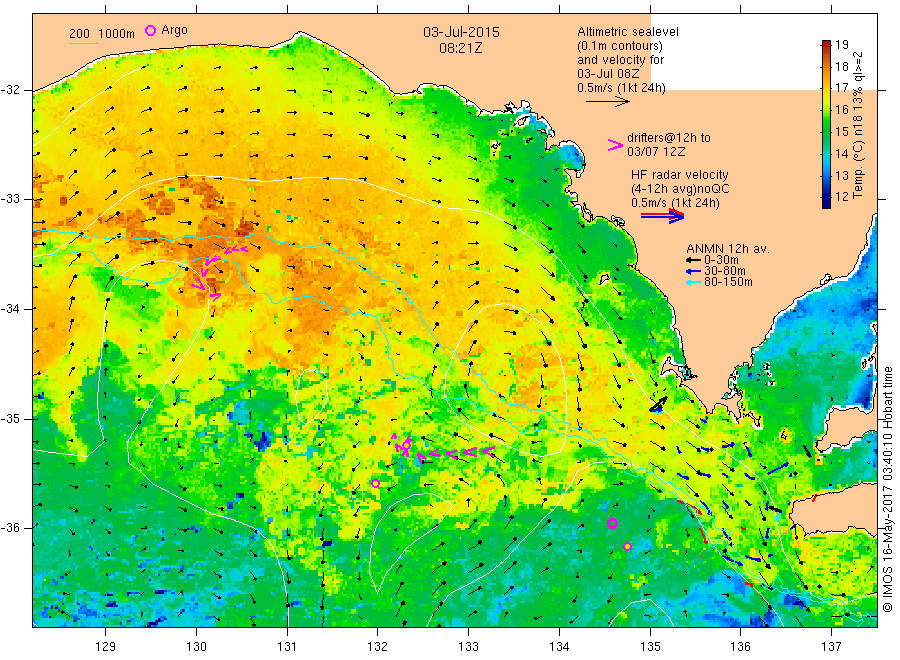This screenshot has width=900, height=660.
Task: Click the cyan 200m isobath legend line
Action: [84, 43]
